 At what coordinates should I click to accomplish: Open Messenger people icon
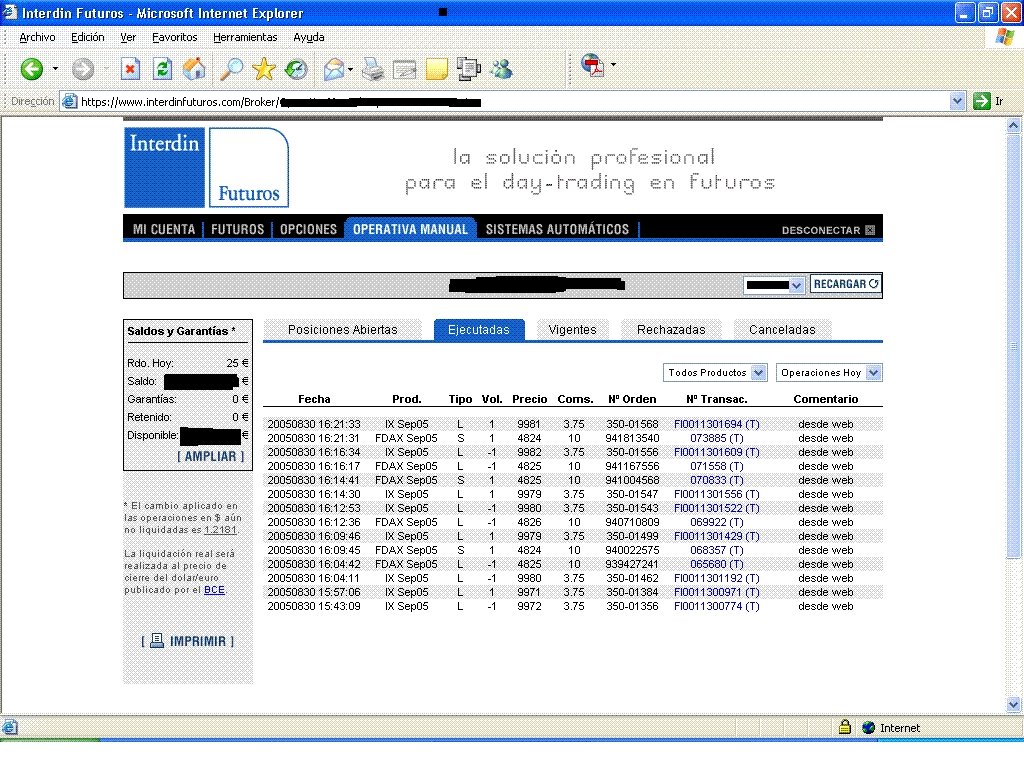[x=501, y=69]
